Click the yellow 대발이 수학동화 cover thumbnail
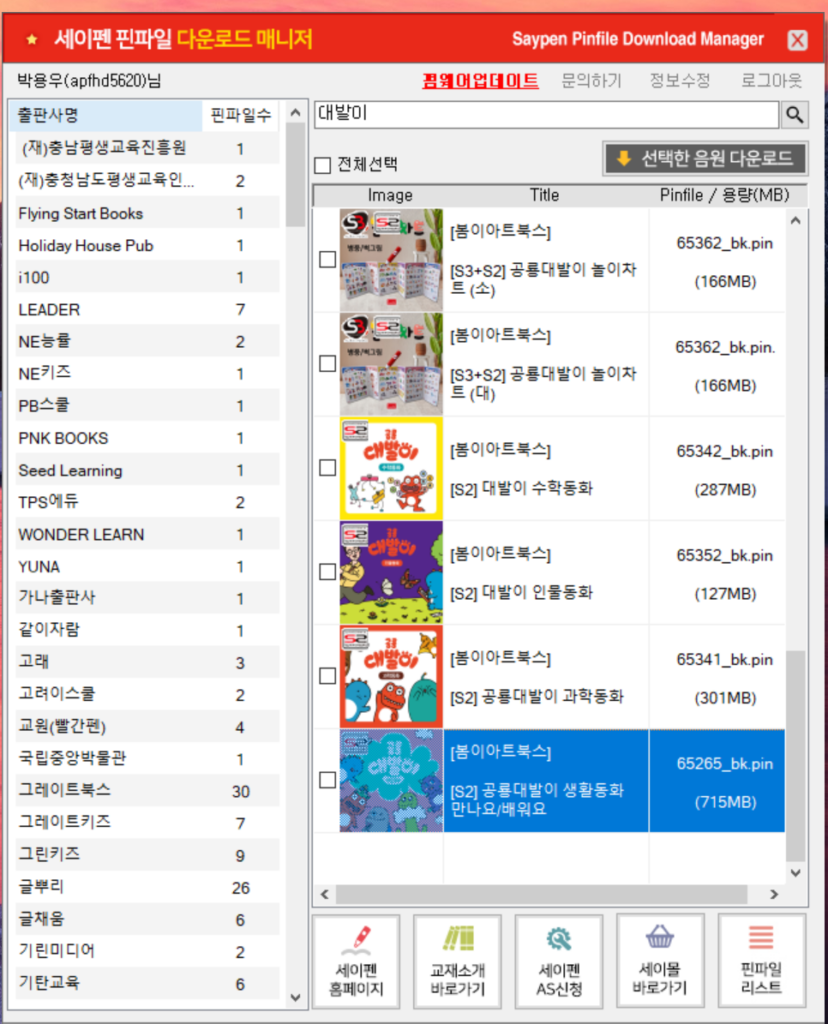This screenshot has height=1024, width=828. point(390,467)
